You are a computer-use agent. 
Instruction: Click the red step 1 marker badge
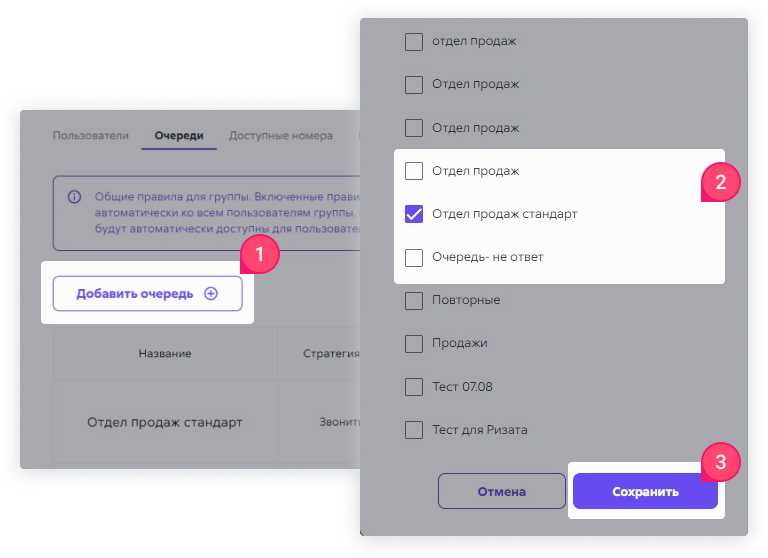click(x=259, y=254)
